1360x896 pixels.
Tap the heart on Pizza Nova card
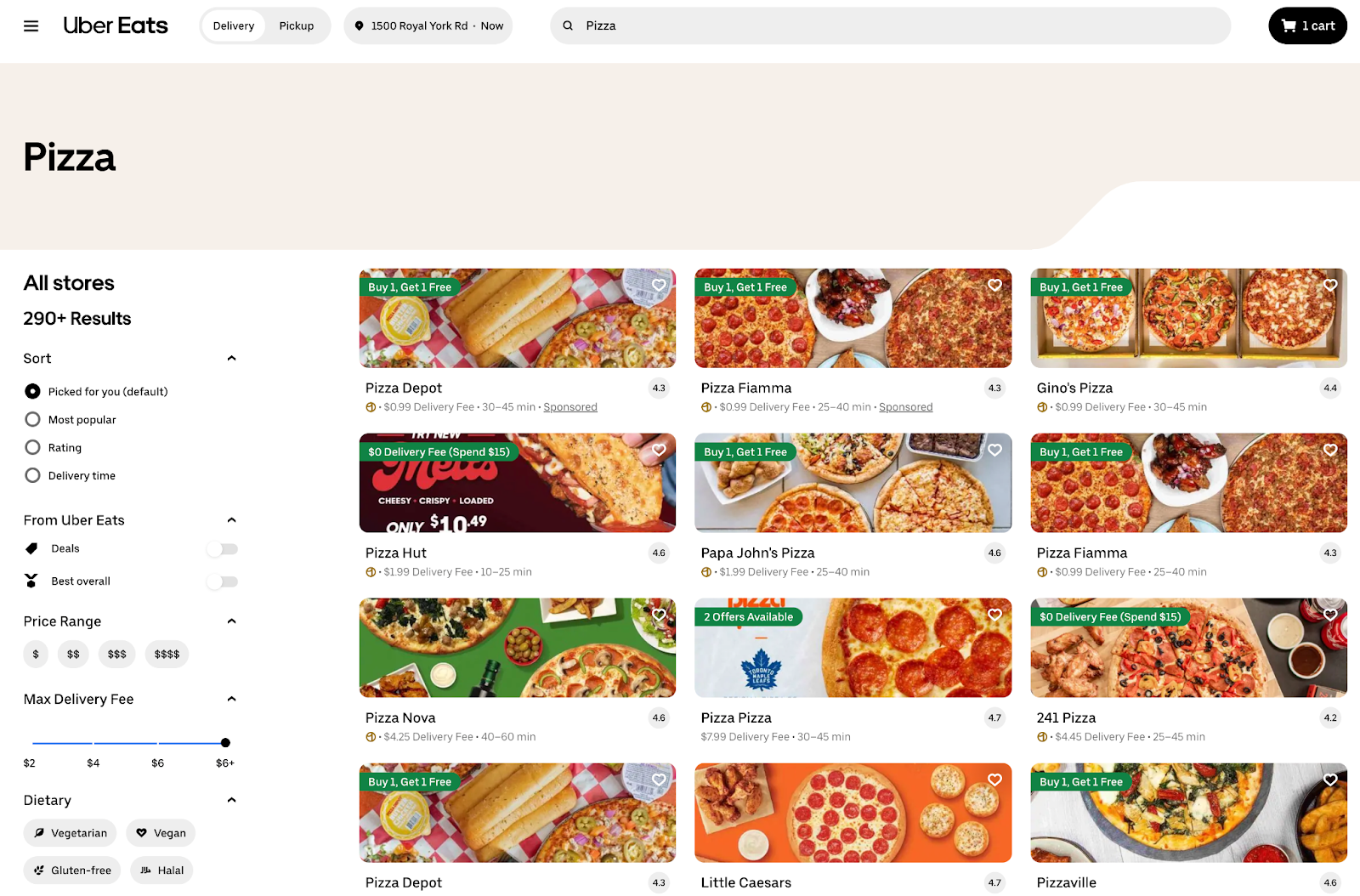(x=659, y=615)
